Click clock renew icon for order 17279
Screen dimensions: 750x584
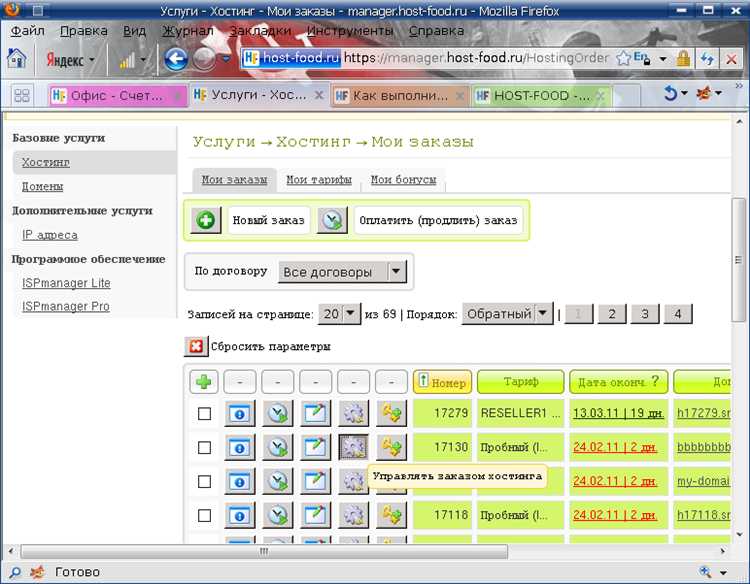click(277, 413)
